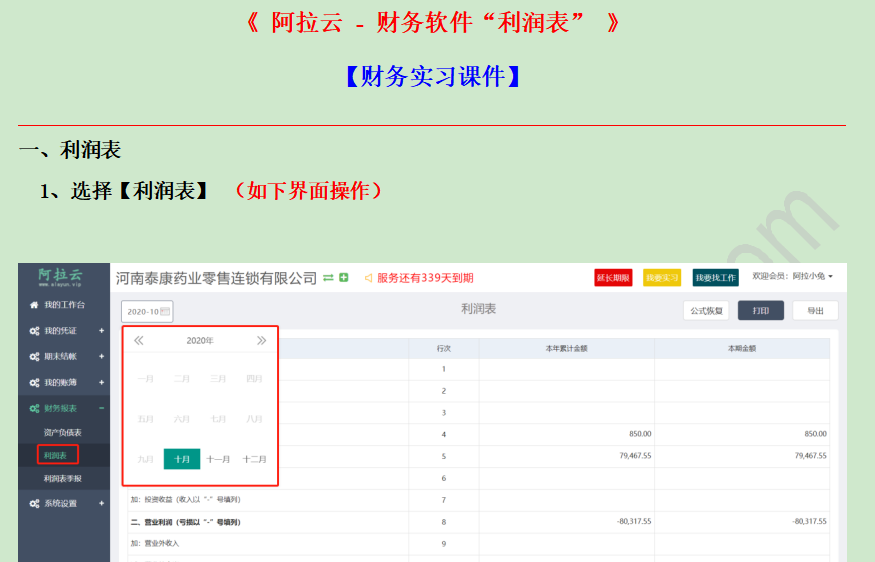This screenshot has height=562, width=875.
Task: Click the row 加: 营业外收入
Action: [478, 544]
